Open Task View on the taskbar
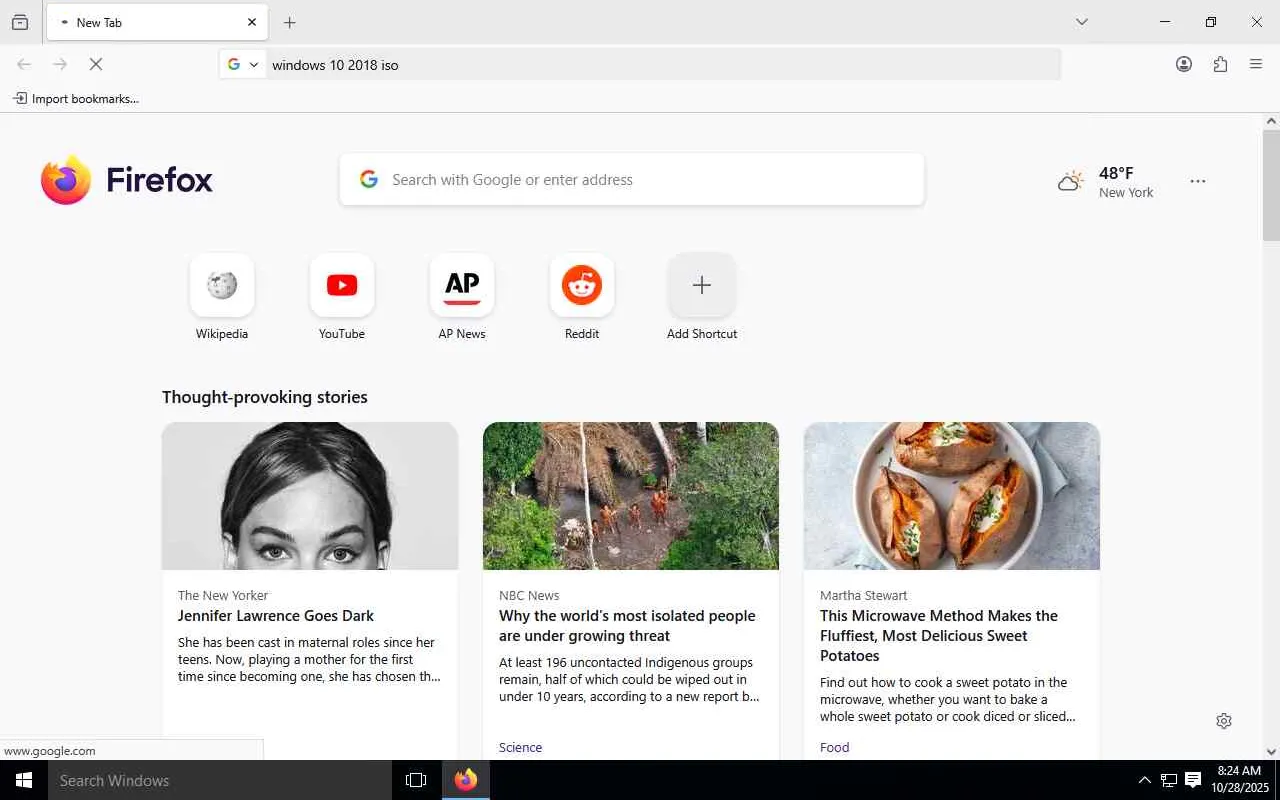The image size is (1280, 800). pos(416,780)
